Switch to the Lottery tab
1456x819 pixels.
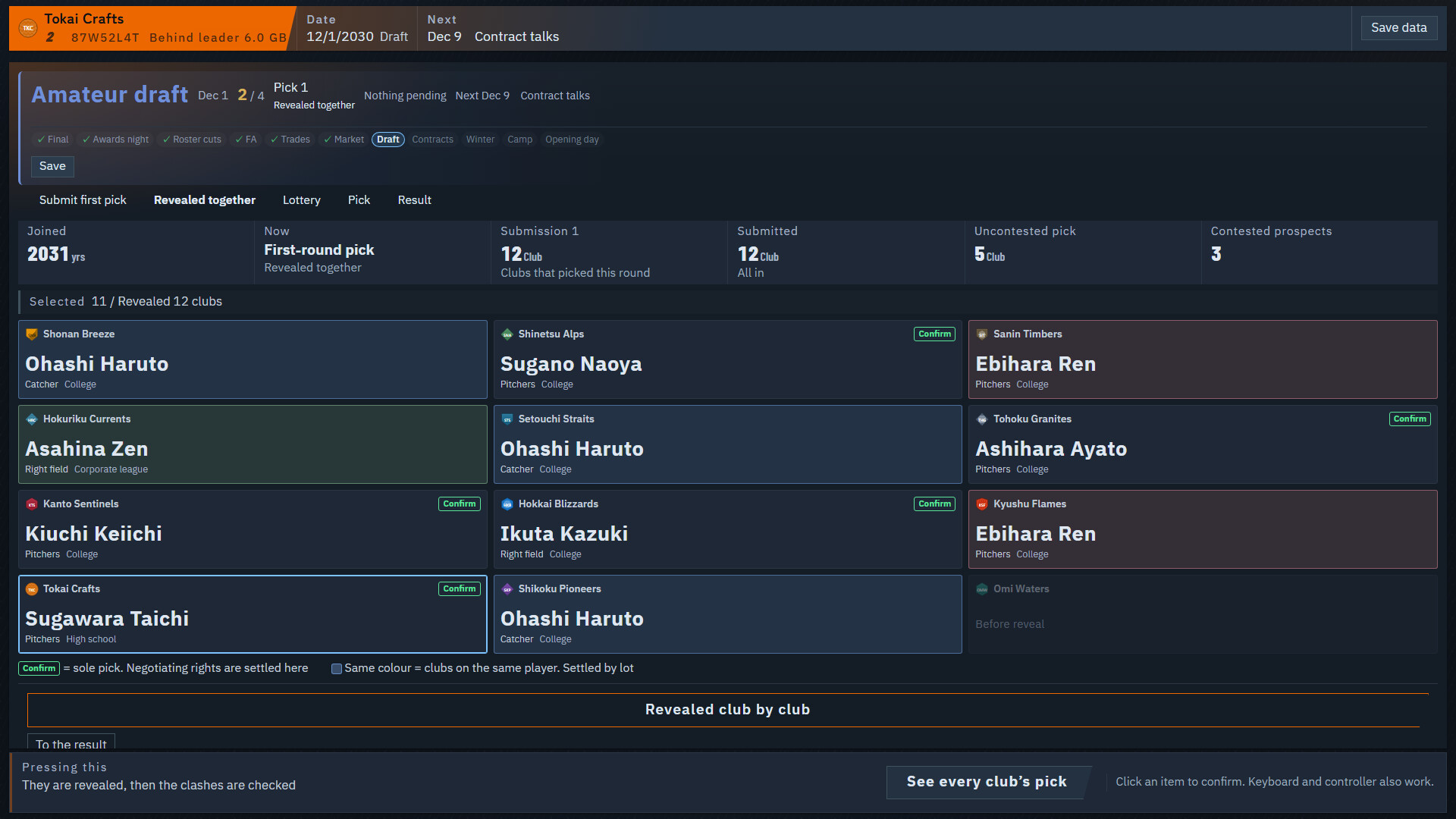coord(302,200)
